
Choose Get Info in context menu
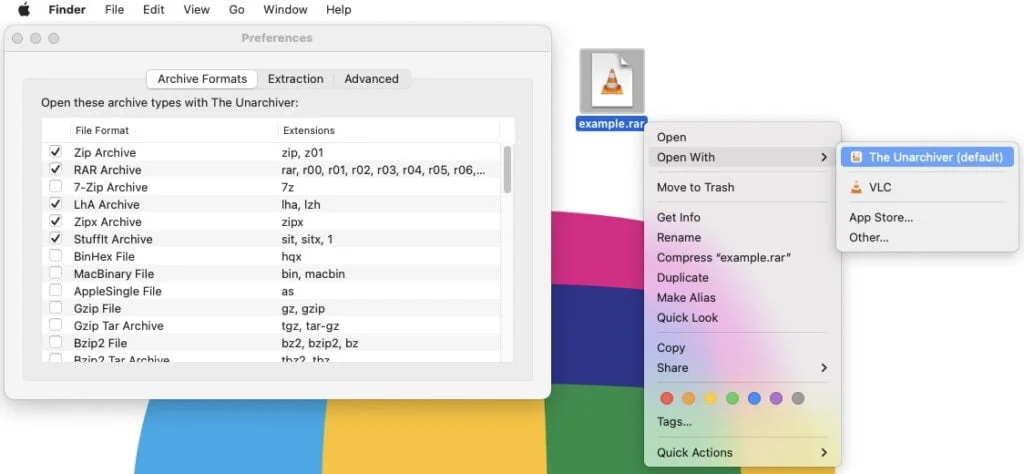coord(679,217)
